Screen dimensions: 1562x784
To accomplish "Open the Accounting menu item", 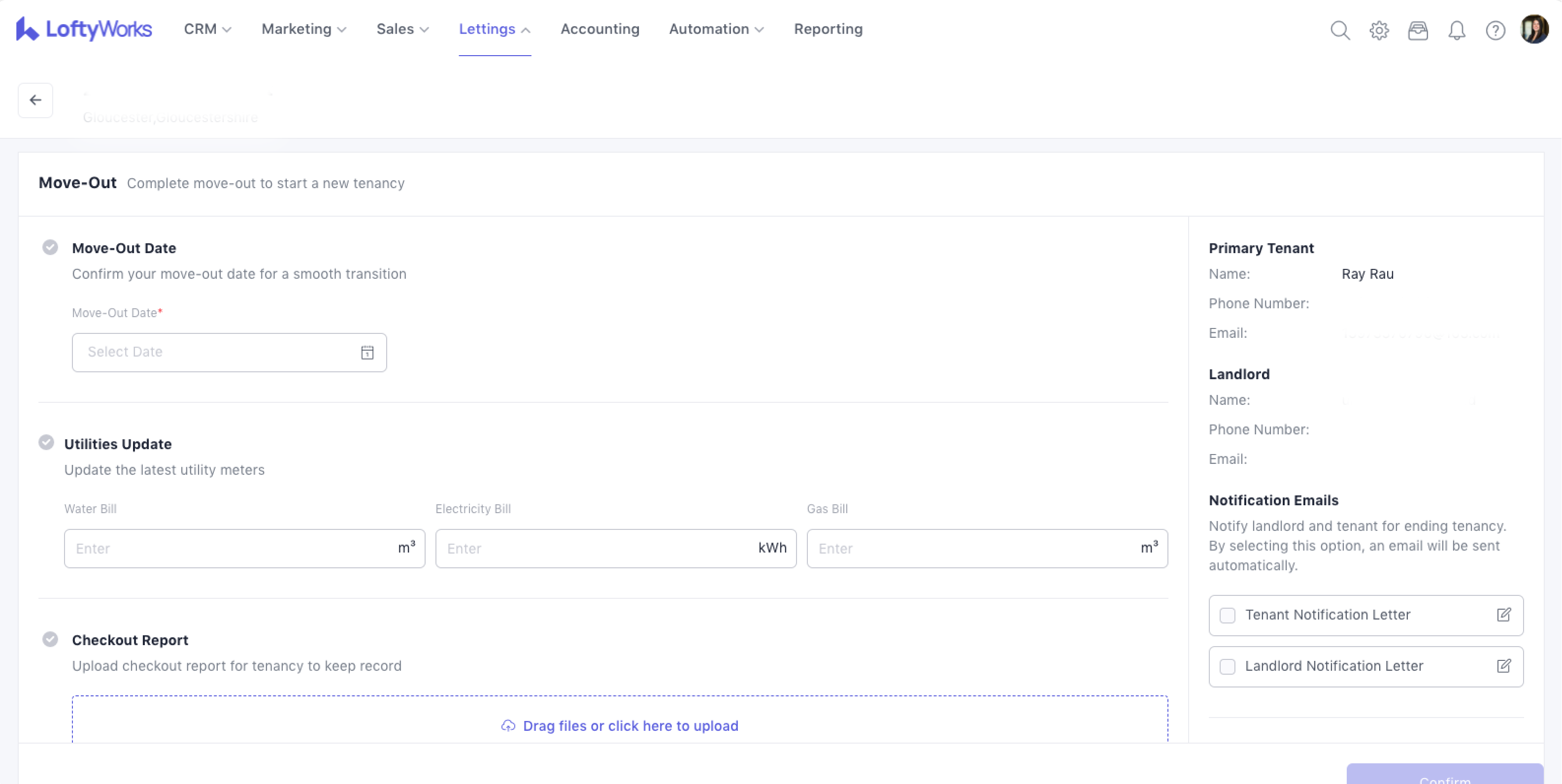I will tap(599, 29).
